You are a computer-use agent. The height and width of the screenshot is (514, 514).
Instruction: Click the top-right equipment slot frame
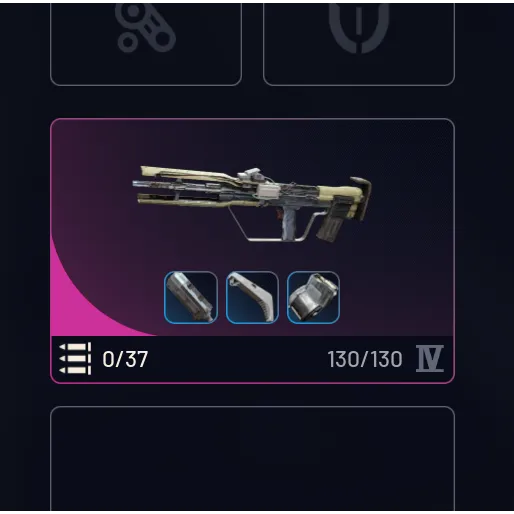point(359,44)
